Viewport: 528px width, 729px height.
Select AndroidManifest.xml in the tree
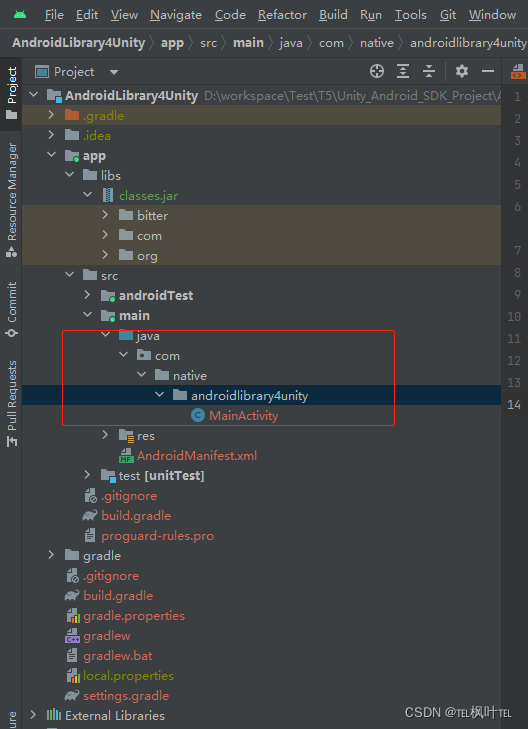point(197,456)
